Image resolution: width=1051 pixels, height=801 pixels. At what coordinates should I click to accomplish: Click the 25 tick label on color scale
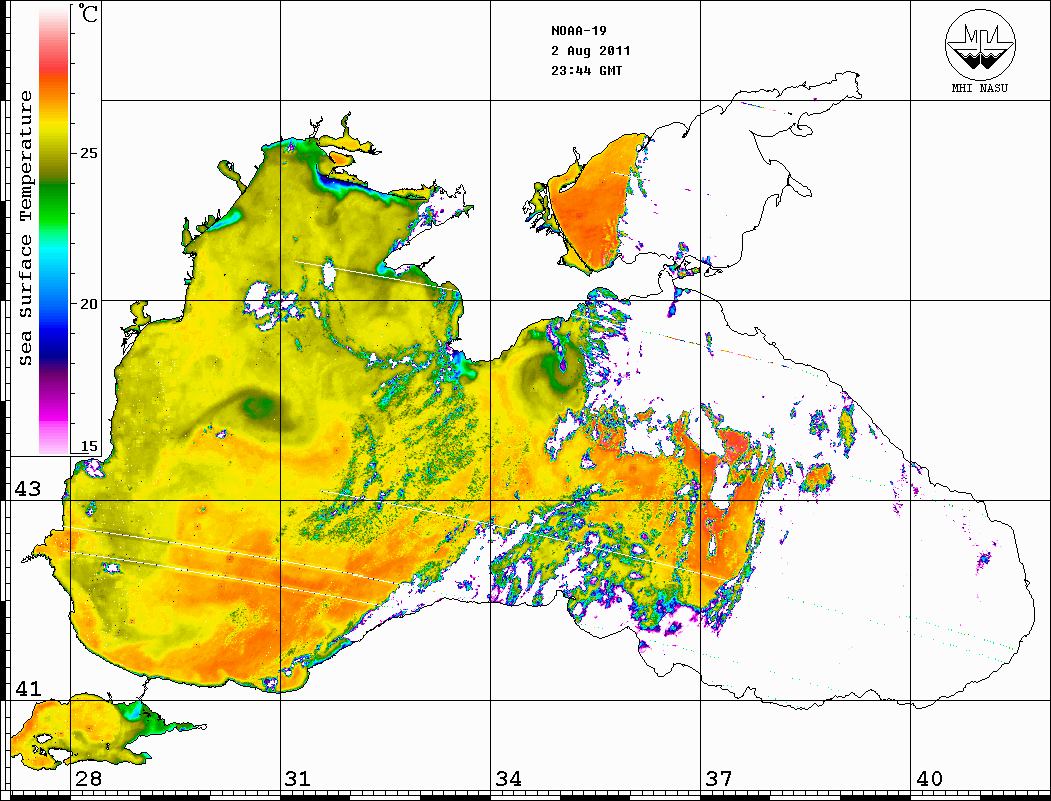(88, 153)
